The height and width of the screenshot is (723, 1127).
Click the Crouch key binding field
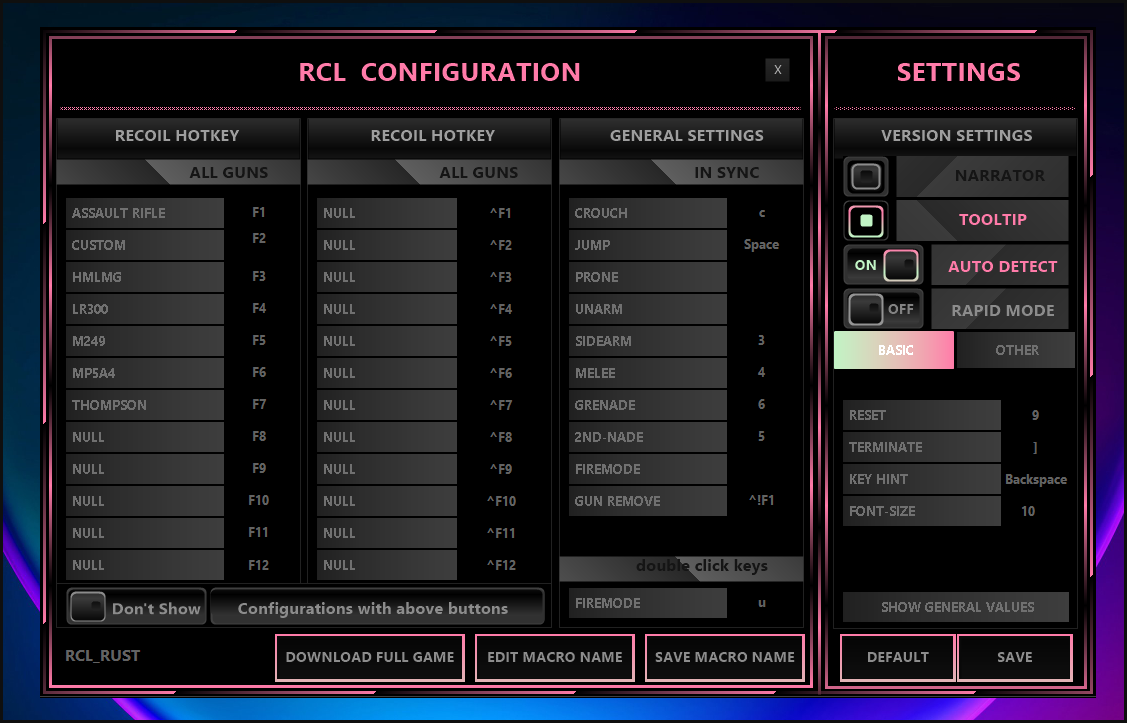[x=761, y=213]
